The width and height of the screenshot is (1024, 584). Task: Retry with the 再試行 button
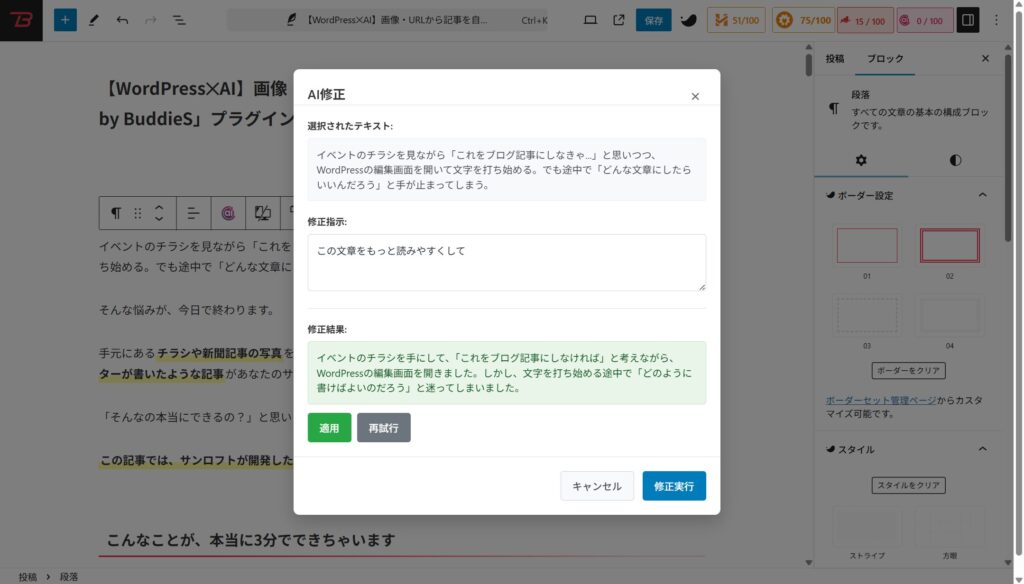point(383,428)
